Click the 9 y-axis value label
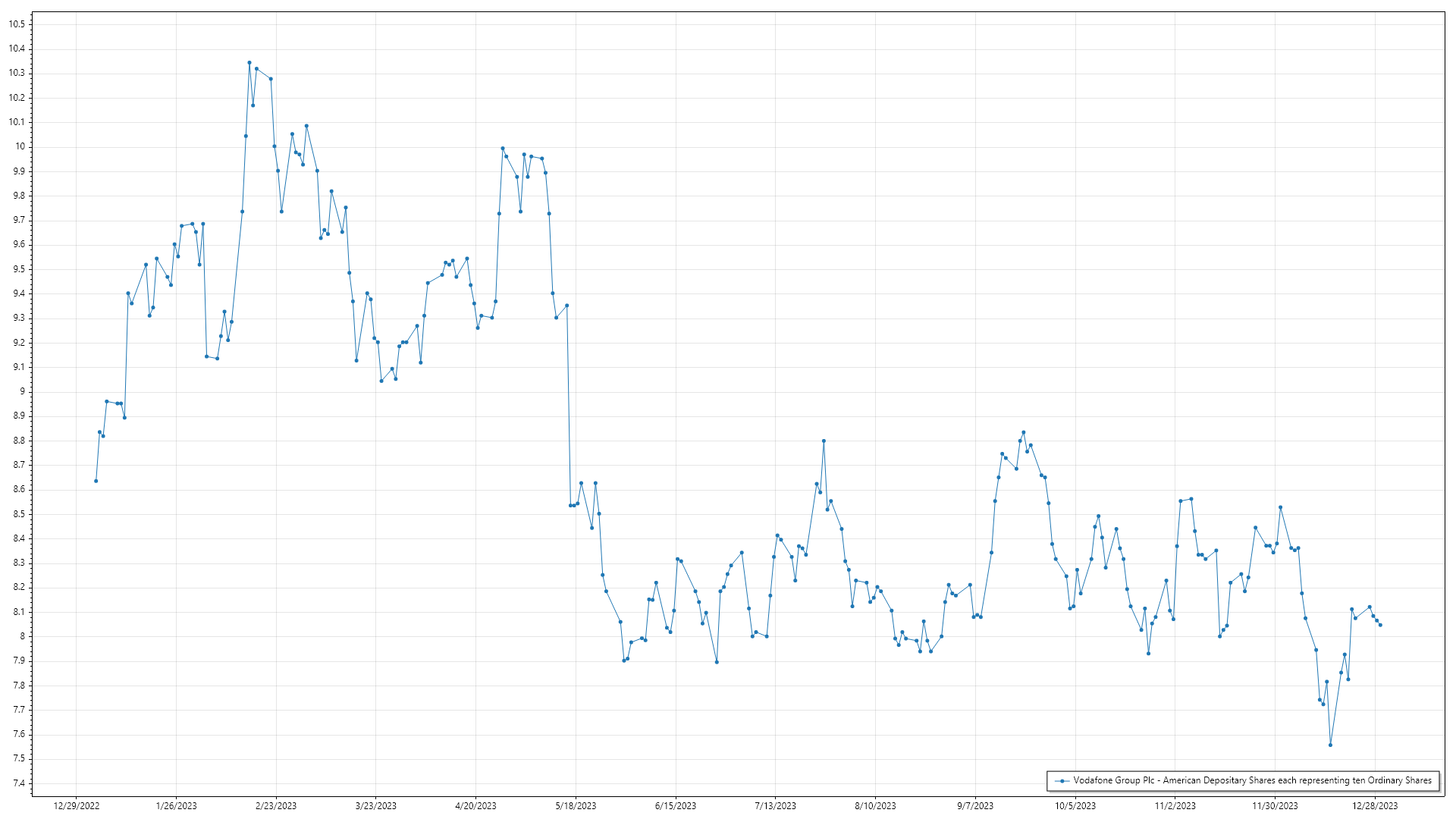Viewport: 1456px width, 819px height. [22, 391]
